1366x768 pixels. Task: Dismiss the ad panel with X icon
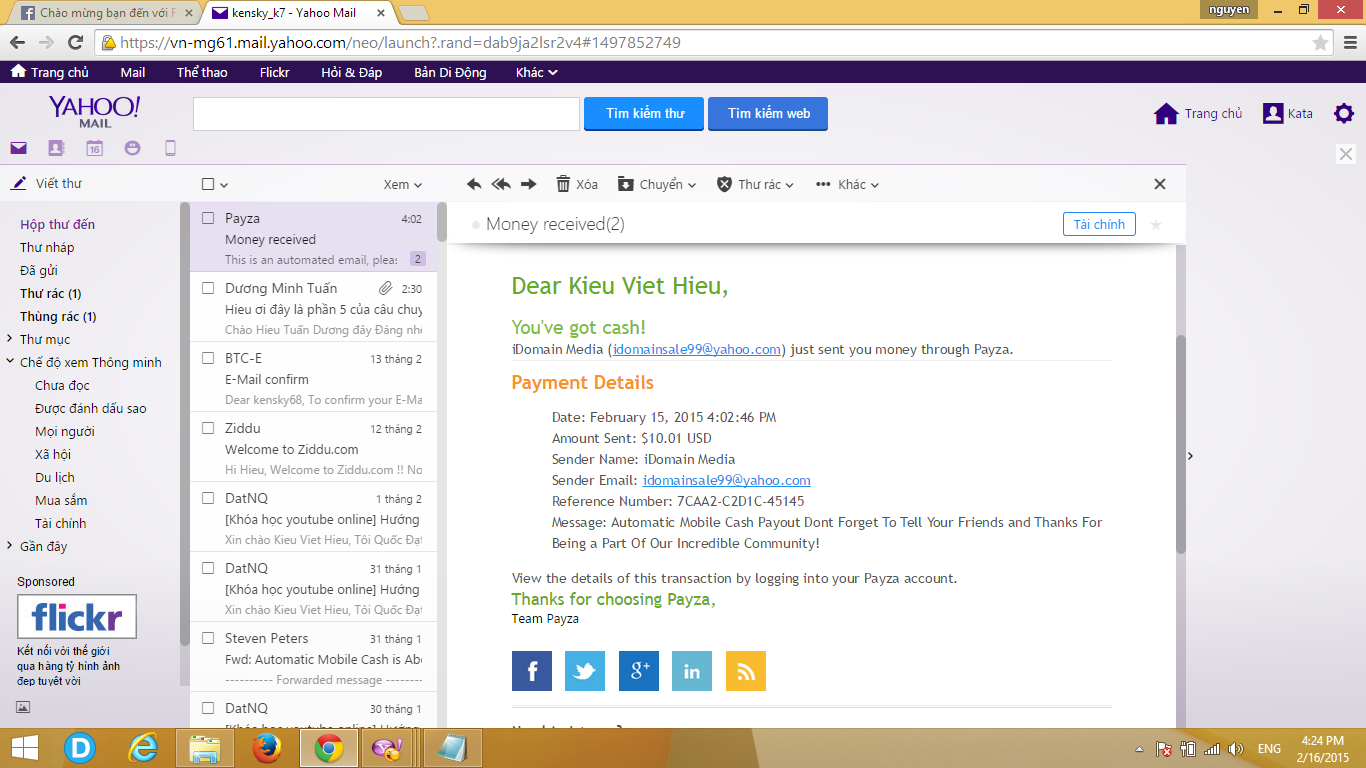click(1346, 154)
